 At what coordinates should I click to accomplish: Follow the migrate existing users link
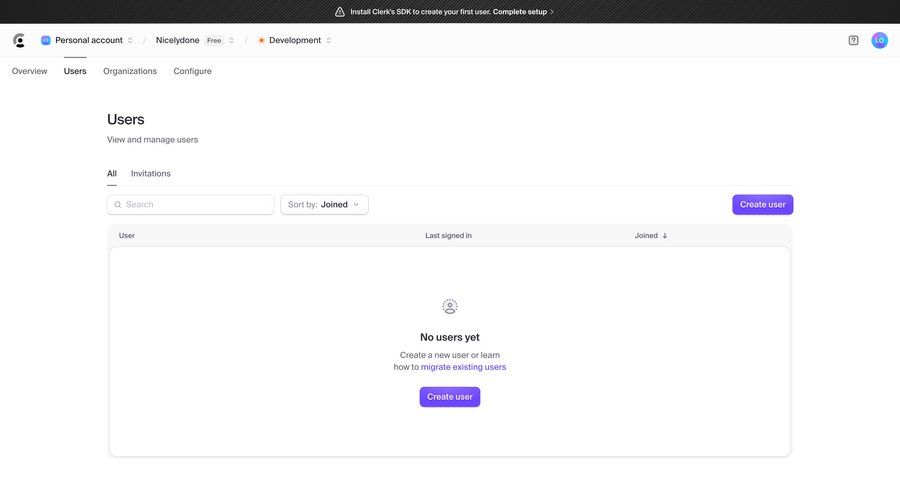[x=463, y=367]
